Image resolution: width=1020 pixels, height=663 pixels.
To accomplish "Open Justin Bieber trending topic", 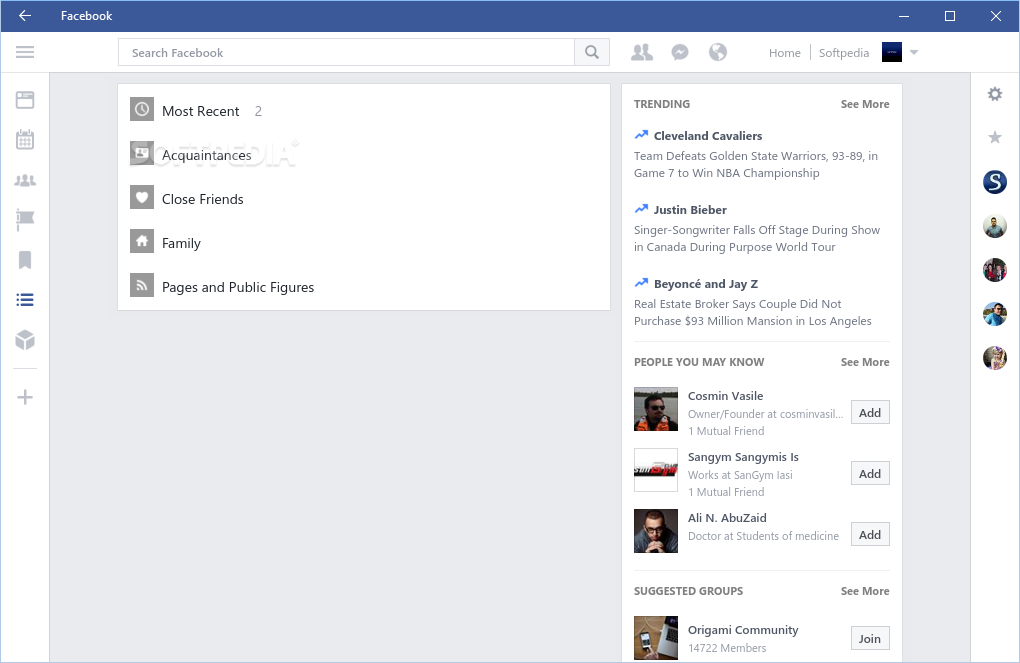I will (690, 210).
